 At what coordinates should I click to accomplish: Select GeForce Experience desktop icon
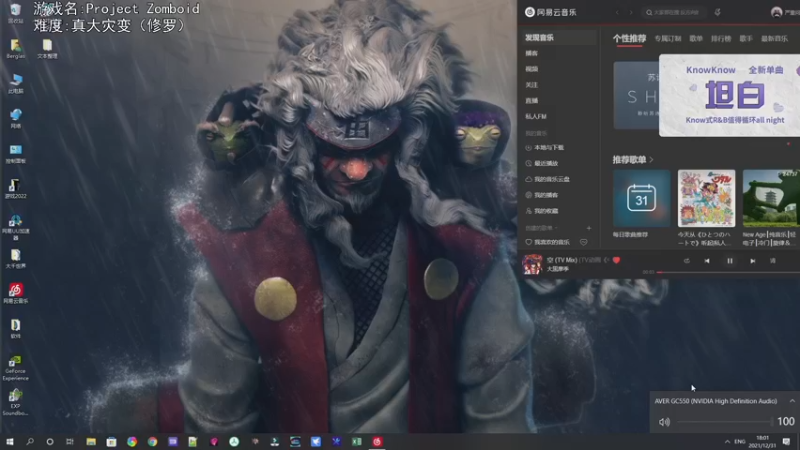pos(15,368)
